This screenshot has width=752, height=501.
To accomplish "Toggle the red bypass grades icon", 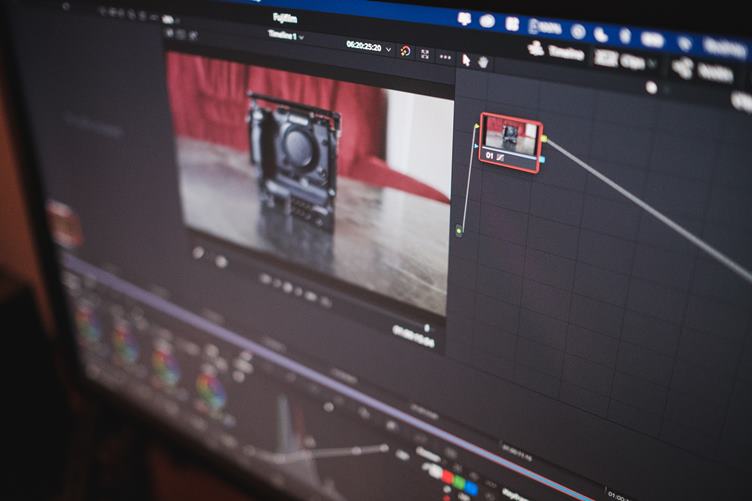I will pyautogui.click(x=405, y=50).
